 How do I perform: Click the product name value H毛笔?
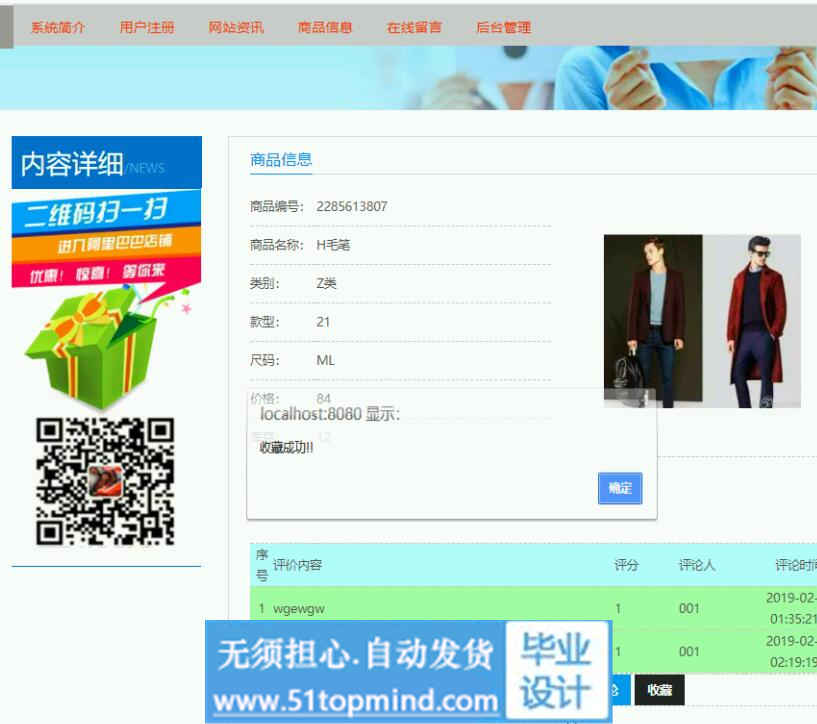coord(333,245)
